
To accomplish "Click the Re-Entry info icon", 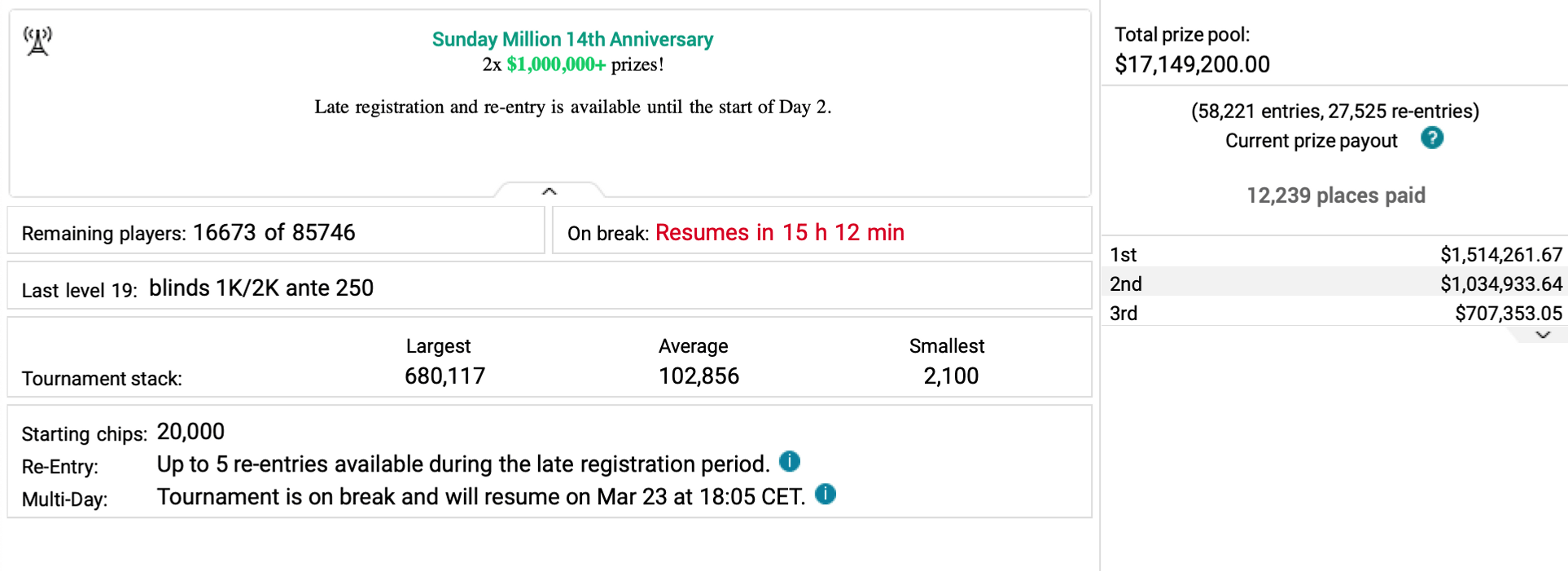I will pyautogui.click(x=790, y=462).
